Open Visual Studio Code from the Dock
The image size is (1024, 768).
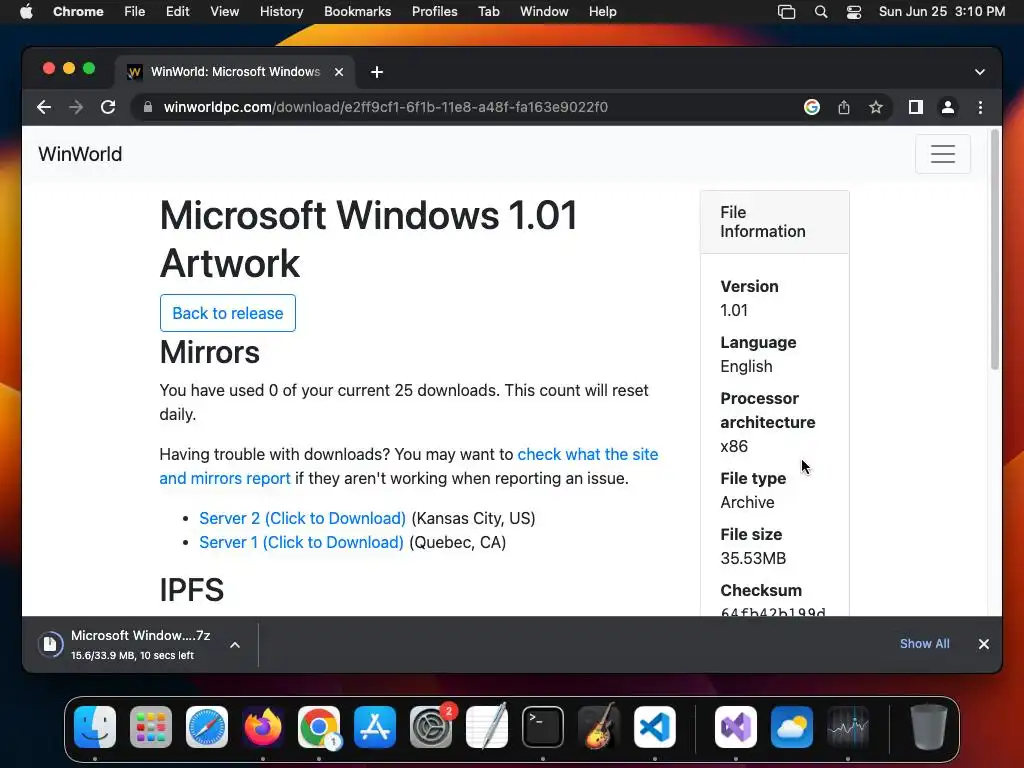(655, 727)
